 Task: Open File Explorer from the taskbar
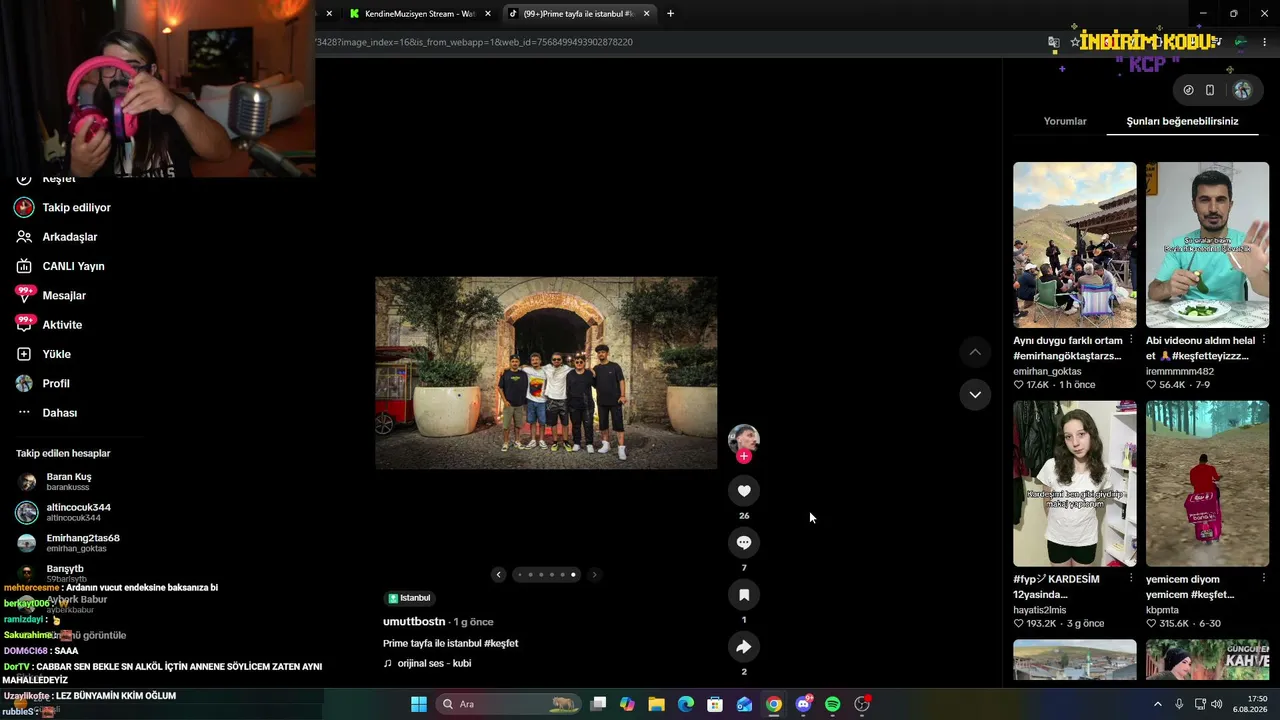pos(657,704)
